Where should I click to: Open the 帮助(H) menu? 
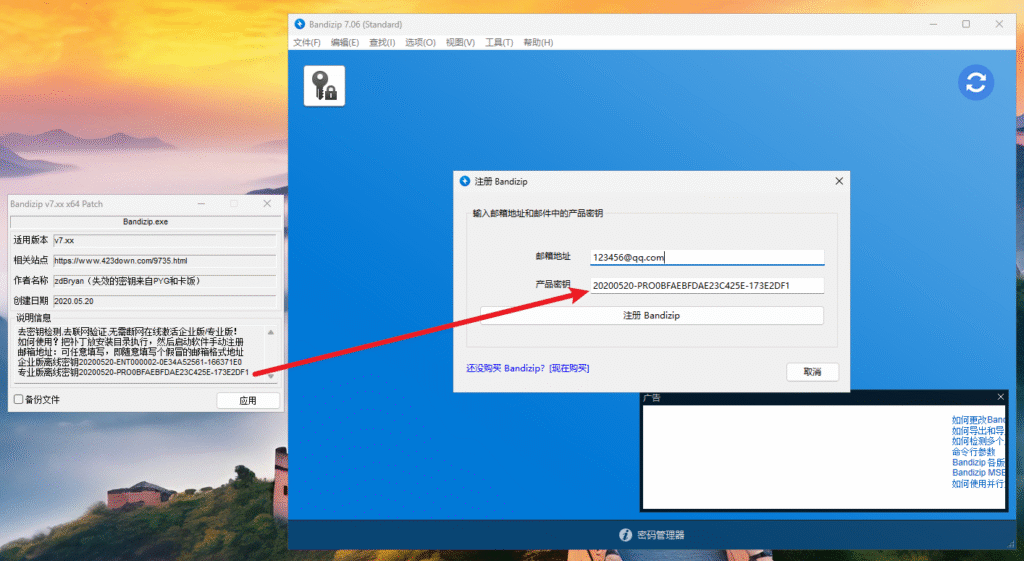(537, 42)
